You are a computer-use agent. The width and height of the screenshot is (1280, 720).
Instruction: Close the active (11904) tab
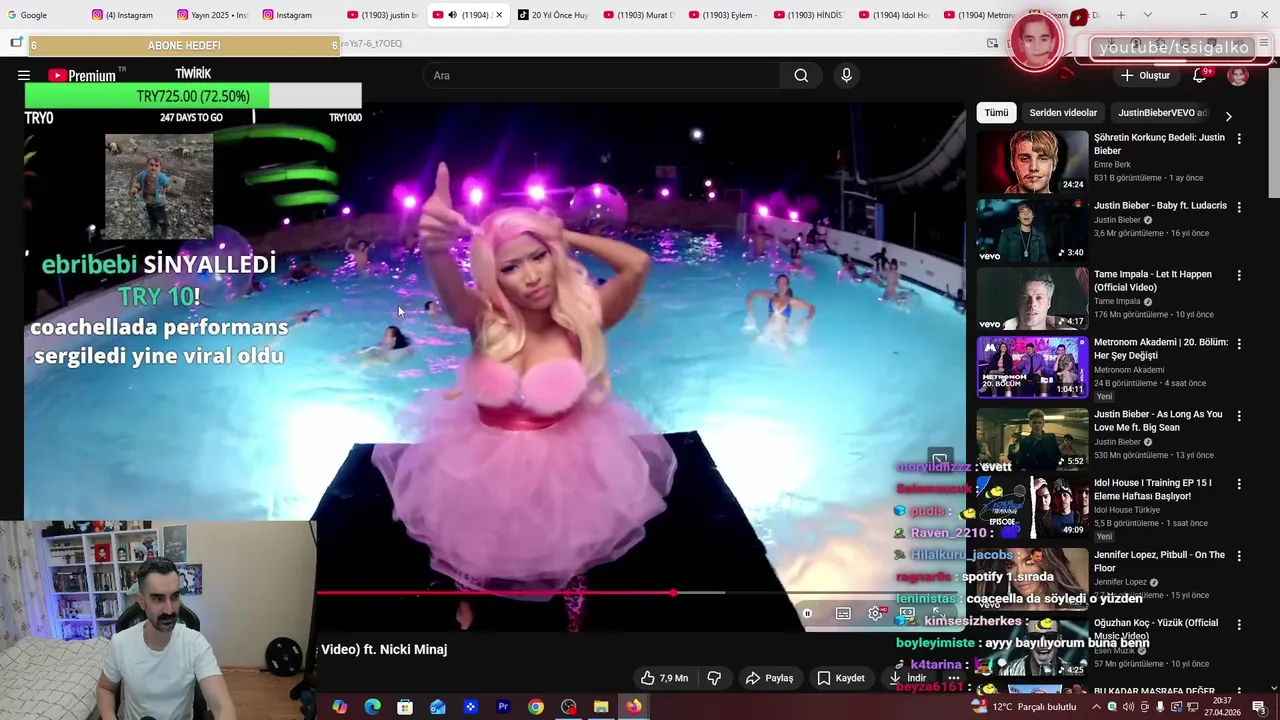coord(498,15)
